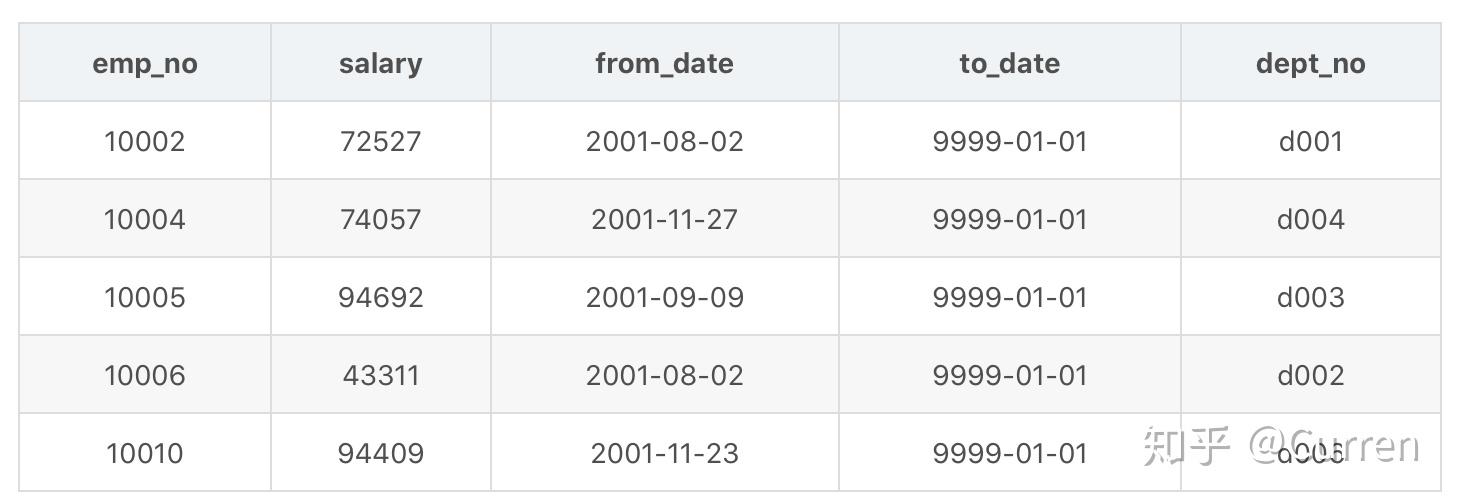
Task: Click the department cell d003
Action: coord(1310,297)
